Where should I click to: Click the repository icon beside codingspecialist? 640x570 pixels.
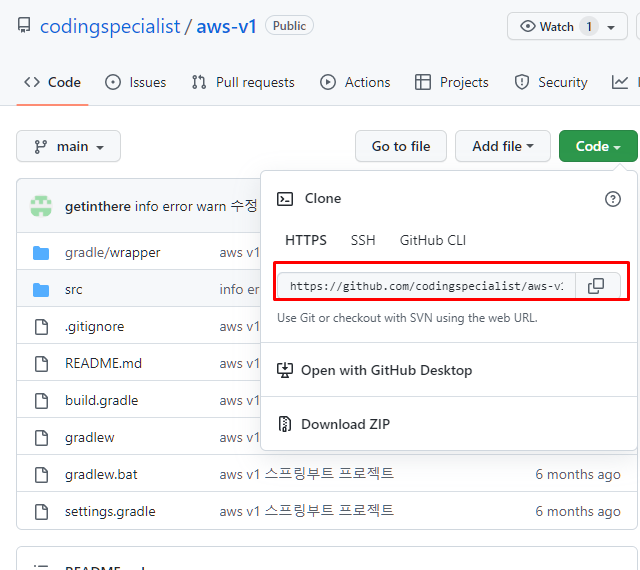pos(24,25)
